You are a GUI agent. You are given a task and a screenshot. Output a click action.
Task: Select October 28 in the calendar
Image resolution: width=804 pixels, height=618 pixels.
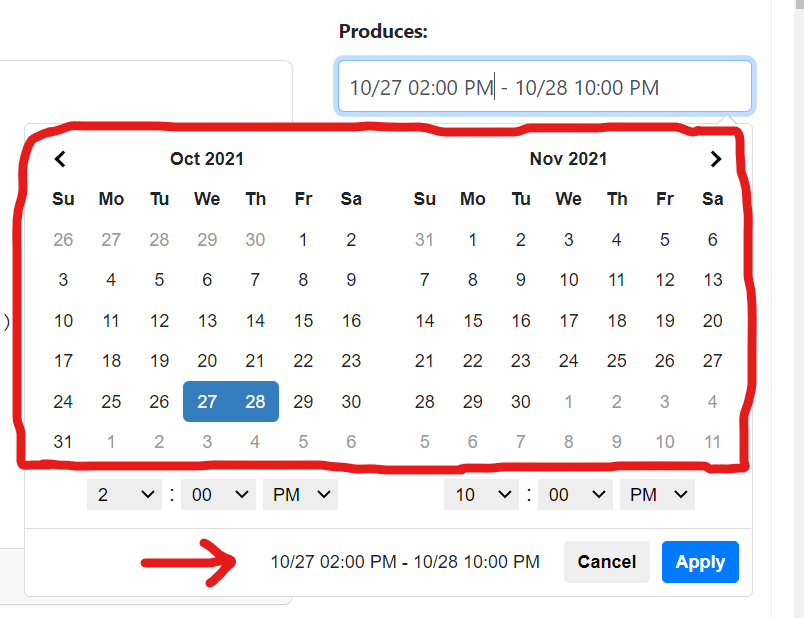tap(255, 401)
